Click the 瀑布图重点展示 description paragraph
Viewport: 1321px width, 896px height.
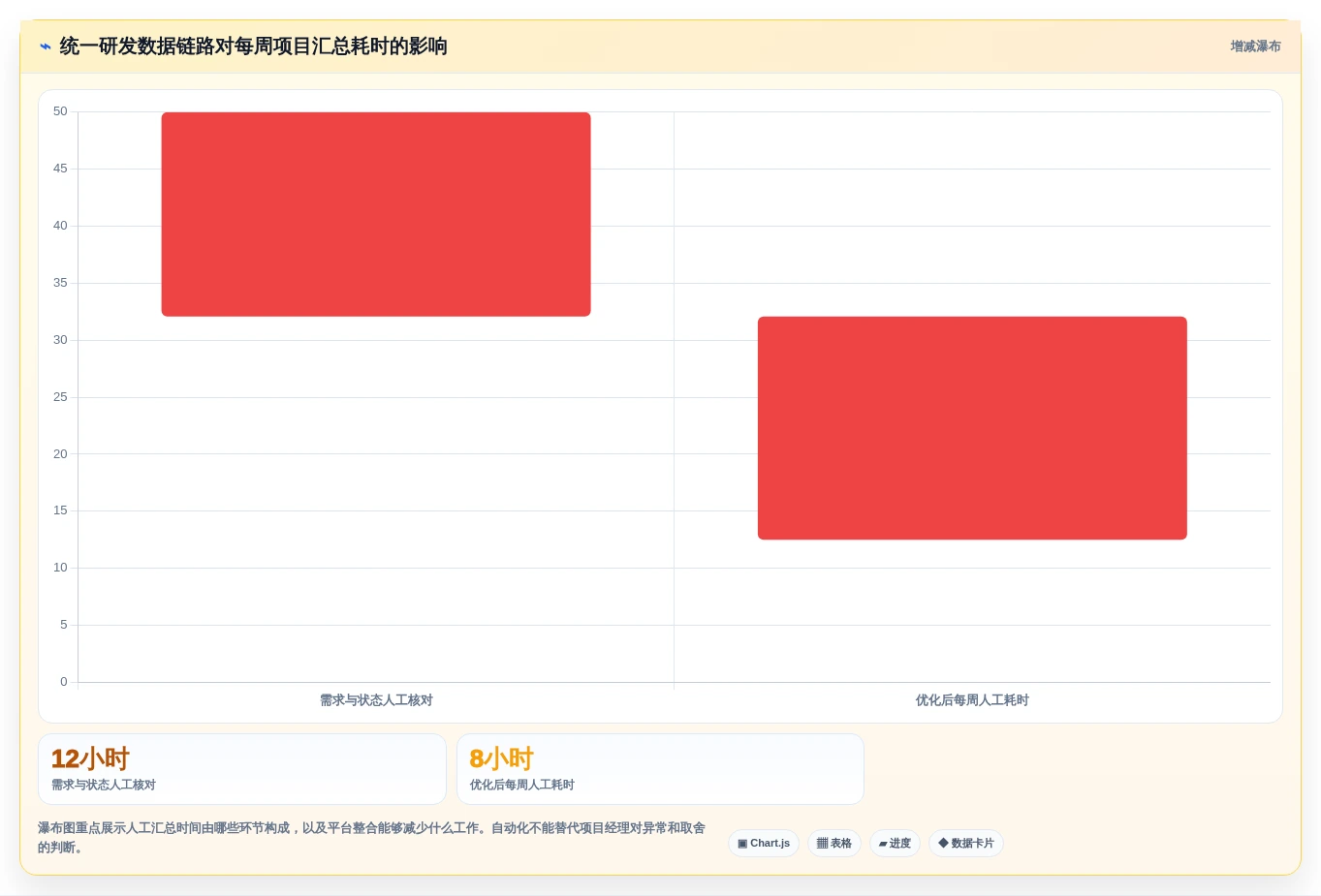coord(372,838)
